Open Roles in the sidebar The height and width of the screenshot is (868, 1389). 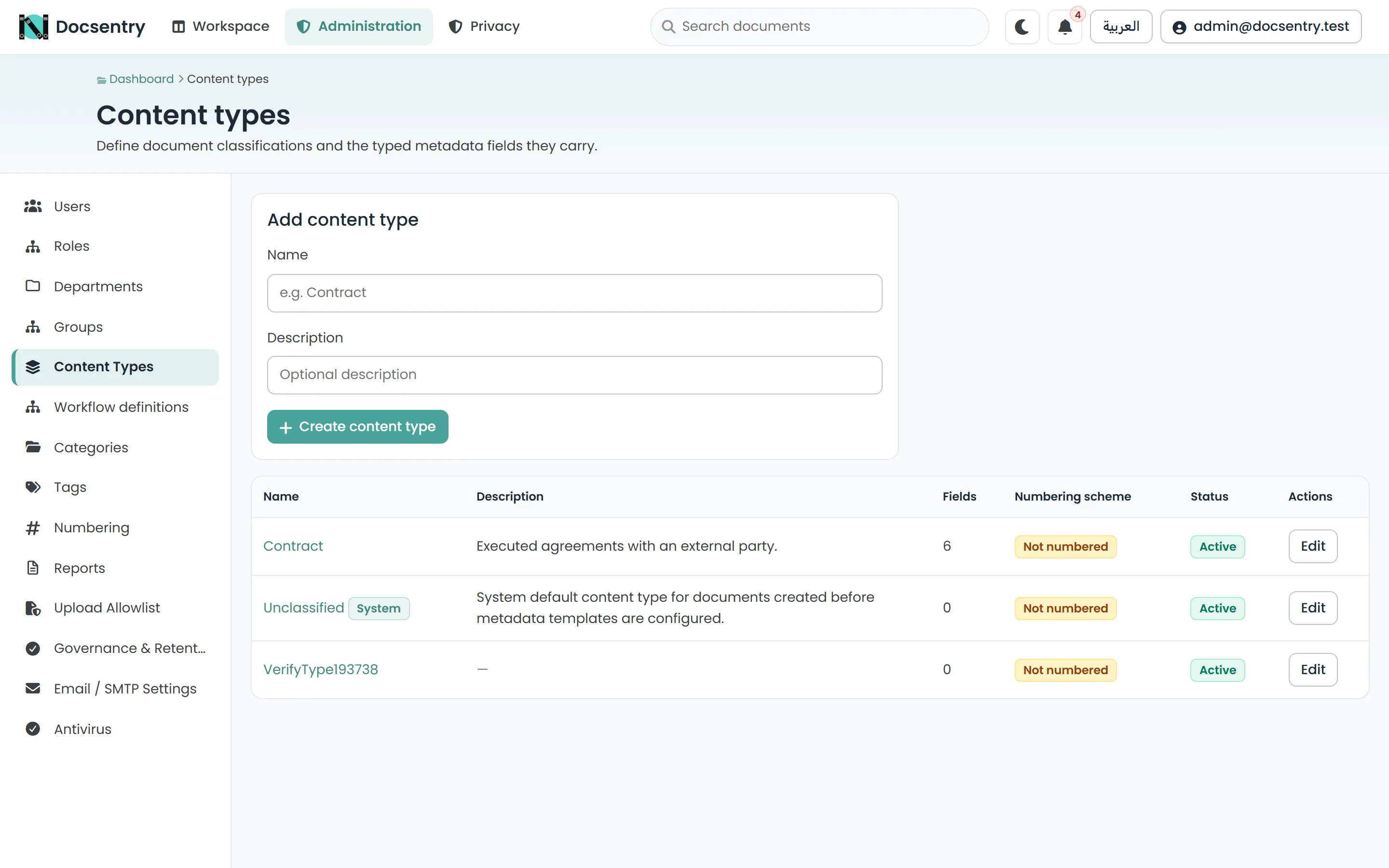115,246
